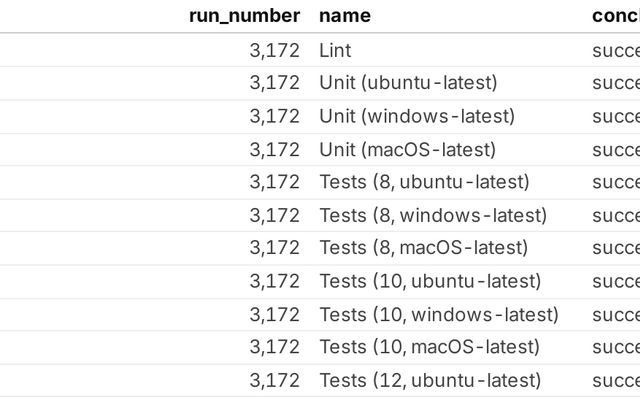Click the Tests (8, ubuntu-latest) name cell
Viewport: 640px width, 400px height.
tap(424, 182)
